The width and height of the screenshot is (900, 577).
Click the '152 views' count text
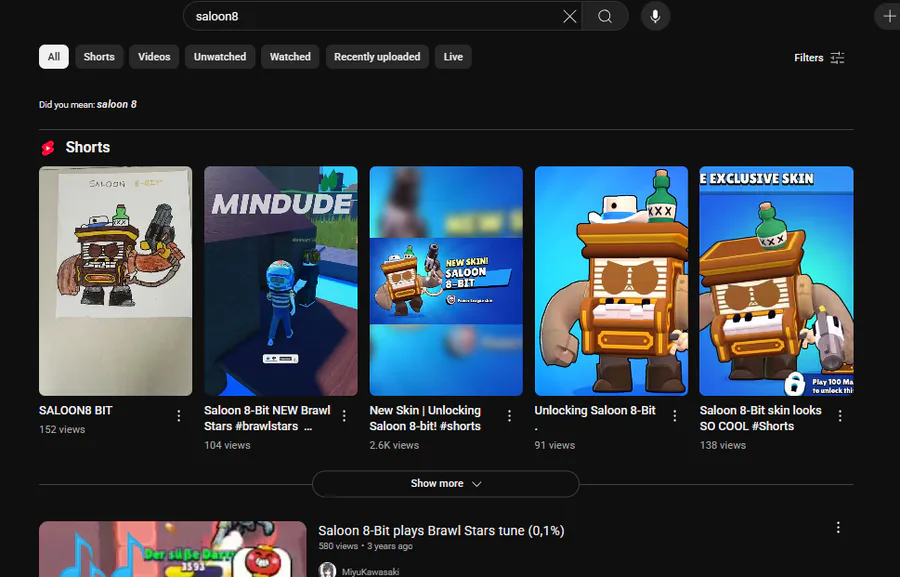[62, 429]
